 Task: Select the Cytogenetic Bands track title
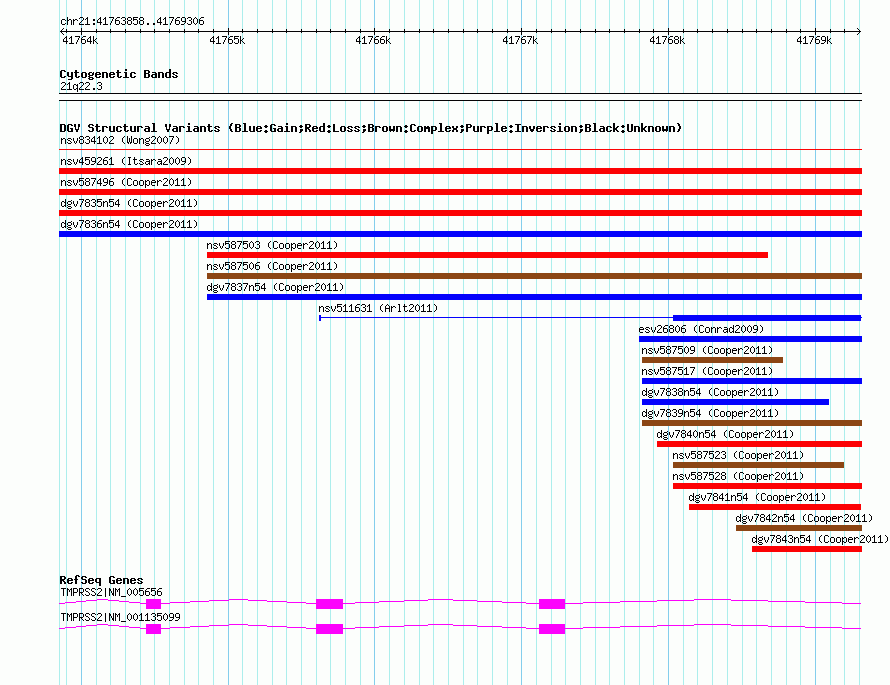tap(119, 74)
